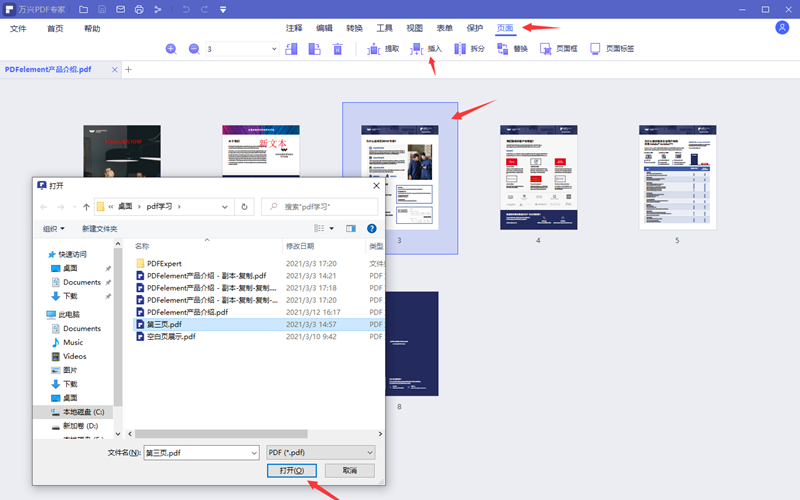Click the trash delete page icon

point(338,48)
